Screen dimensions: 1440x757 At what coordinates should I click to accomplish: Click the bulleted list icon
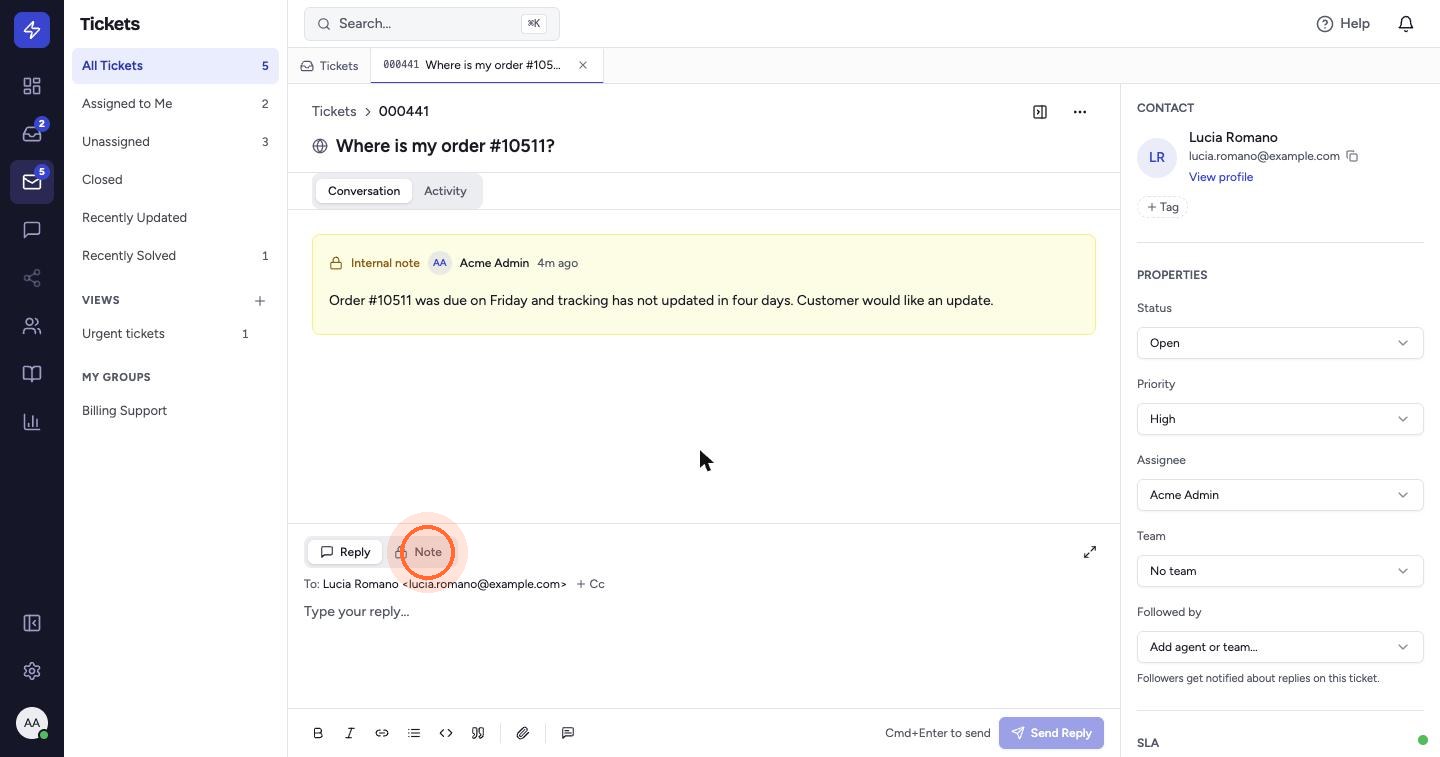(414, 733)
